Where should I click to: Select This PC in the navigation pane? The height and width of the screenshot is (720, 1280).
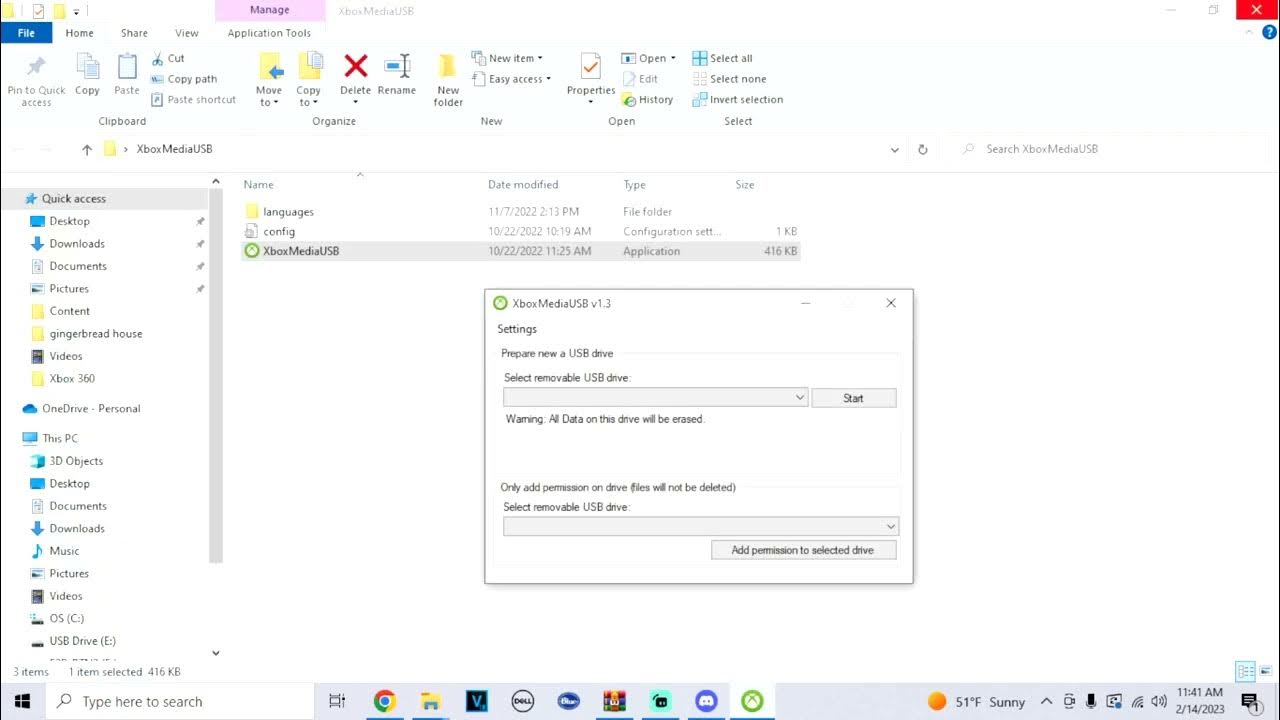point(60,439)
